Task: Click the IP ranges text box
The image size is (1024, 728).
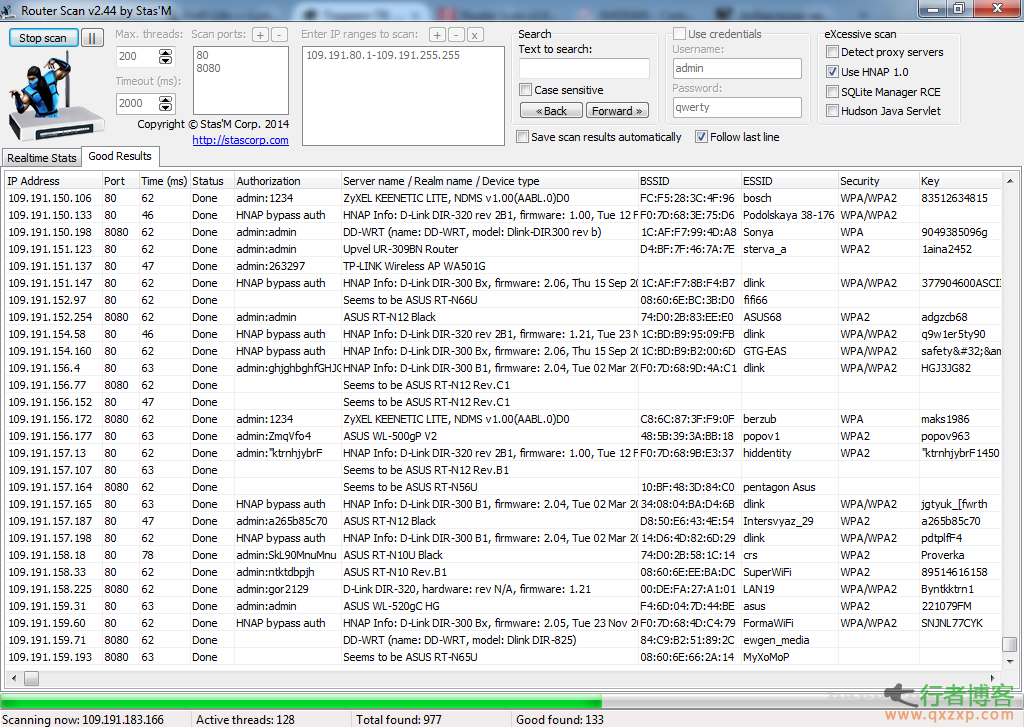Action: (403, 96)
